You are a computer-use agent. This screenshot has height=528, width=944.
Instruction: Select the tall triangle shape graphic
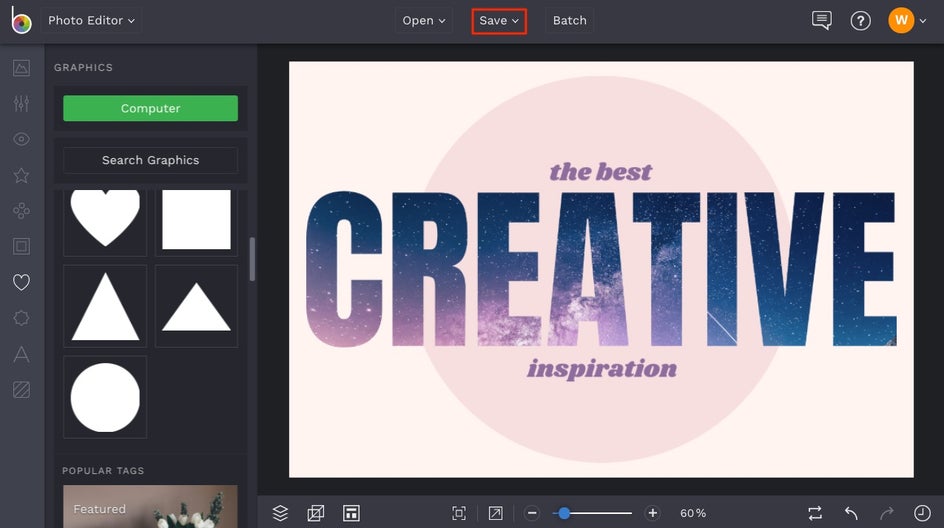pos(105,306)
